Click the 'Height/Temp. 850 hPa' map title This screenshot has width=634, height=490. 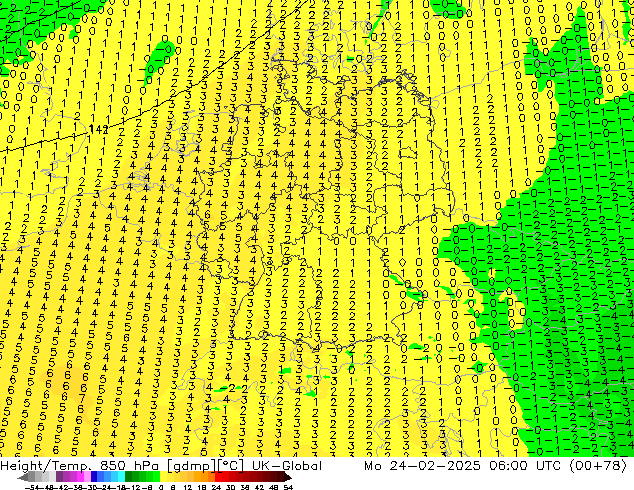pos(80,466)
